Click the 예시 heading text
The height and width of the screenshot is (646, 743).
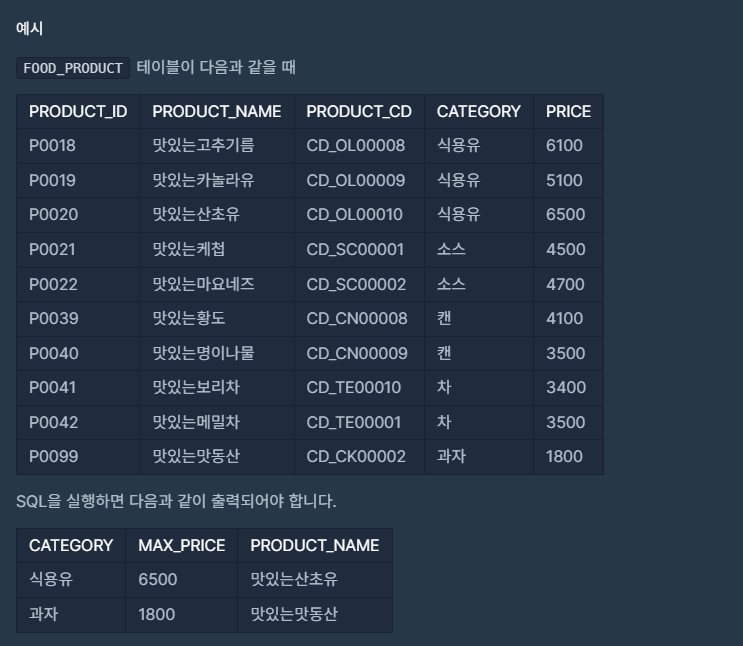29,28
